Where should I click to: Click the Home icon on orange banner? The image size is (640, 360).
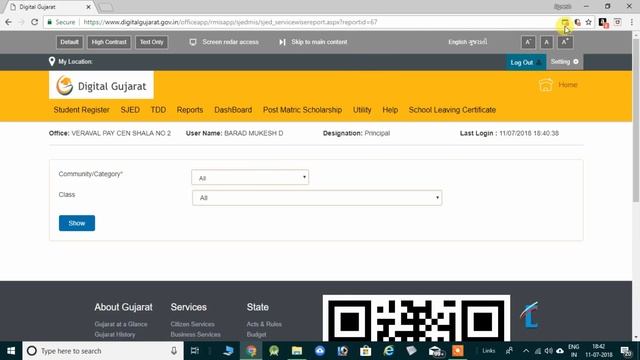coord(546,85)
